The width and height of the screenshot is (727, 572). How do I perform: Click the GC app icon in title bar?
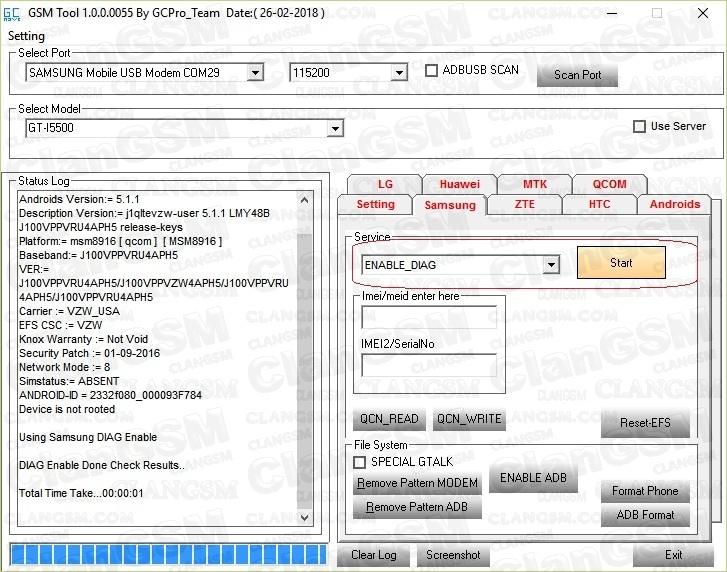[12, 14]
